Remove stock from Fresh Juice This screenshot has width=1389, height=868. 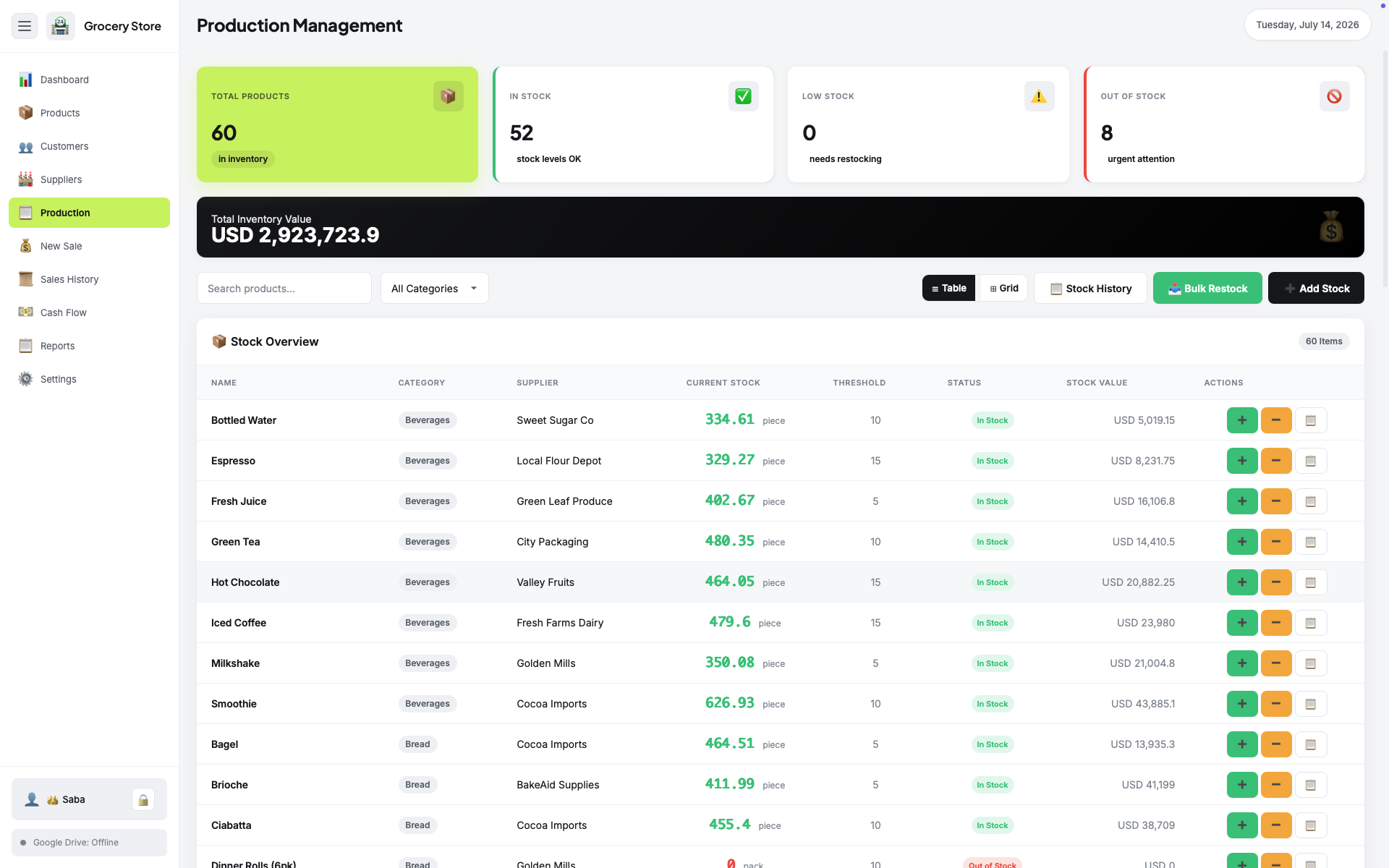1276,501
